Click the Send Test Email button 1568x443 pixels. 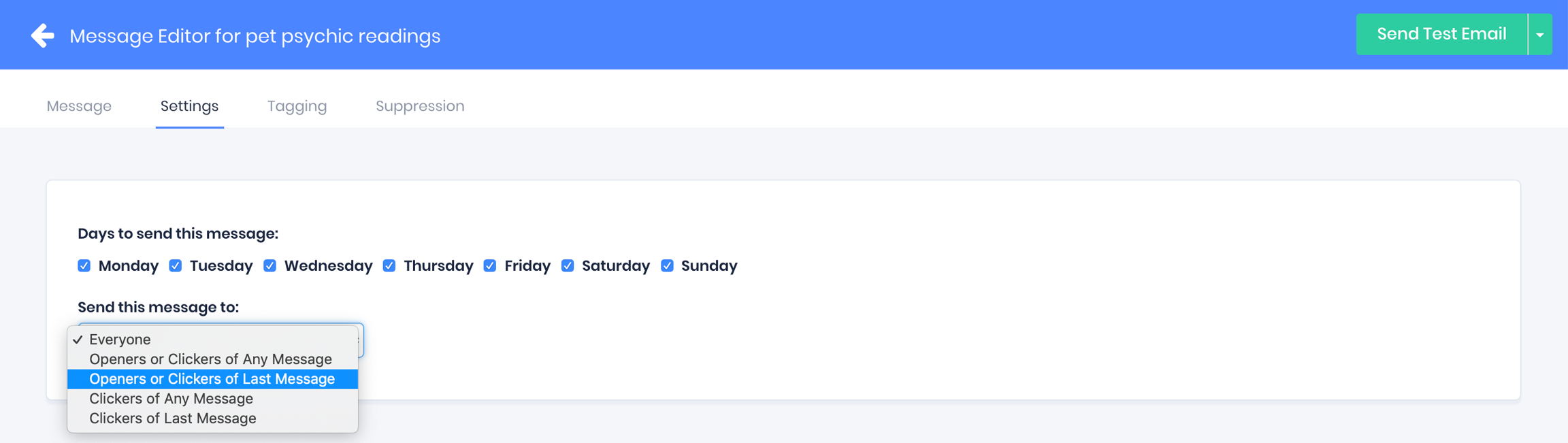click(1441, 35)
